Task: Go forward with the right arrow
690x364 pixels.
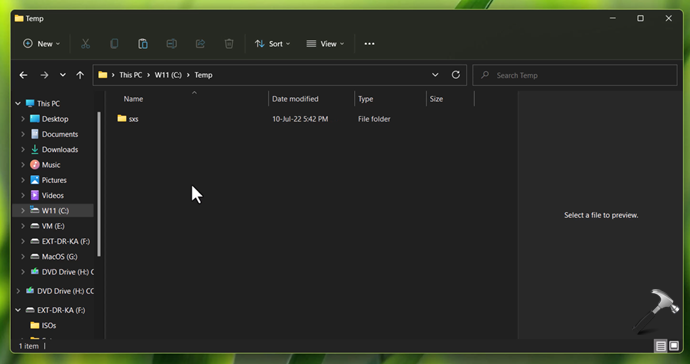Action: [44, 75]
